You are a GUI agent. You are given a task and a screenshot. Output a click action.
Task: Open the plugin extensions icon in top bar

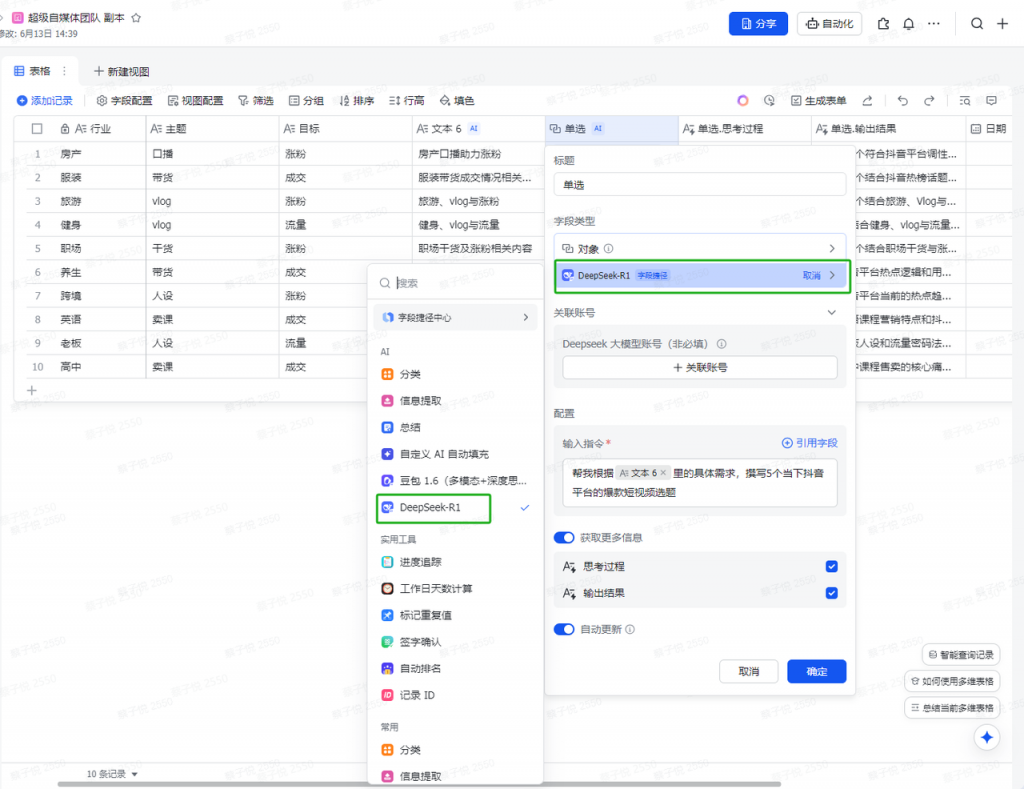pos(884,24)
